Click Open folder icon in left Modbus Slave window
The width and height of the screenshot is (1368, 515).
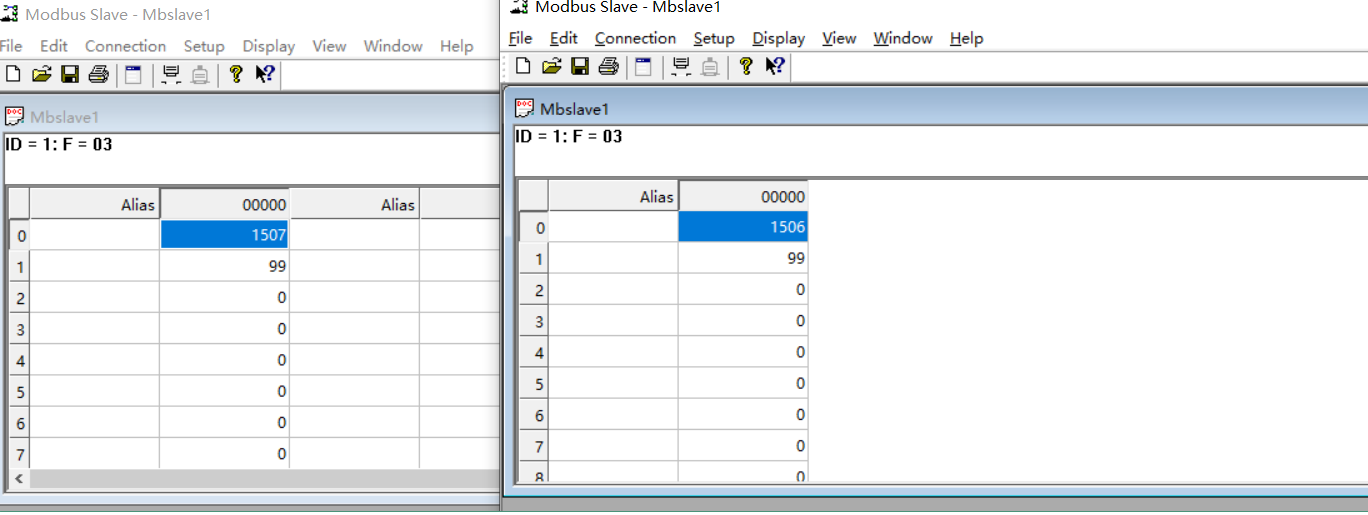click(x=41, y=74)
